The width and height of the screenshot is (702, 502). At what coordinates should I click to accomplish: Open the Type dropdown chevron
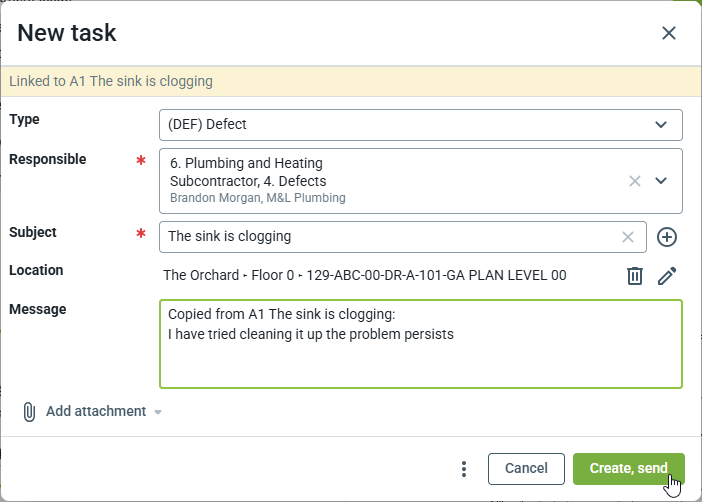(660, 125)
